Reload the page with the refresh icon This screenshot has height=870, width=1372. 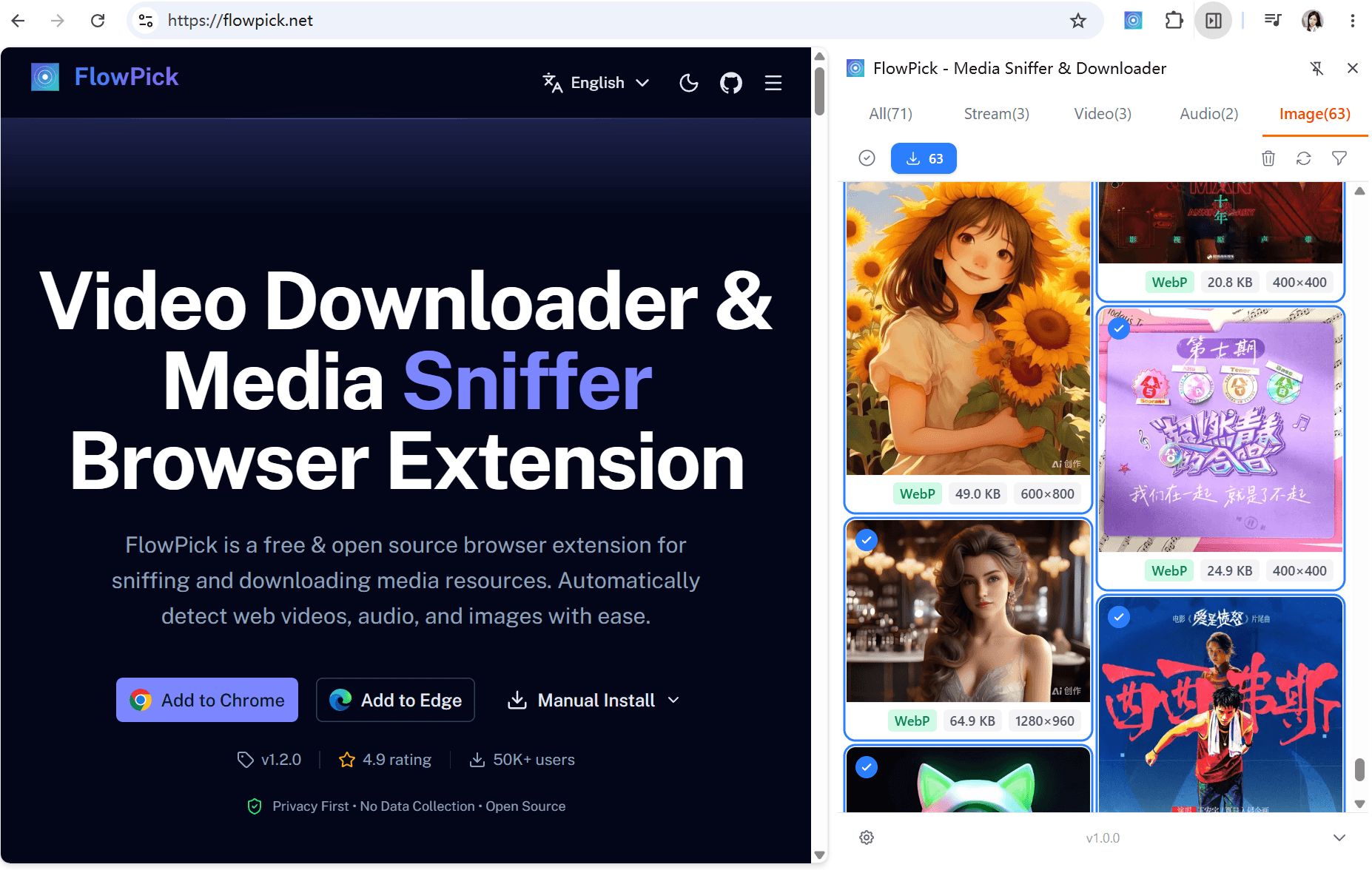98,21
